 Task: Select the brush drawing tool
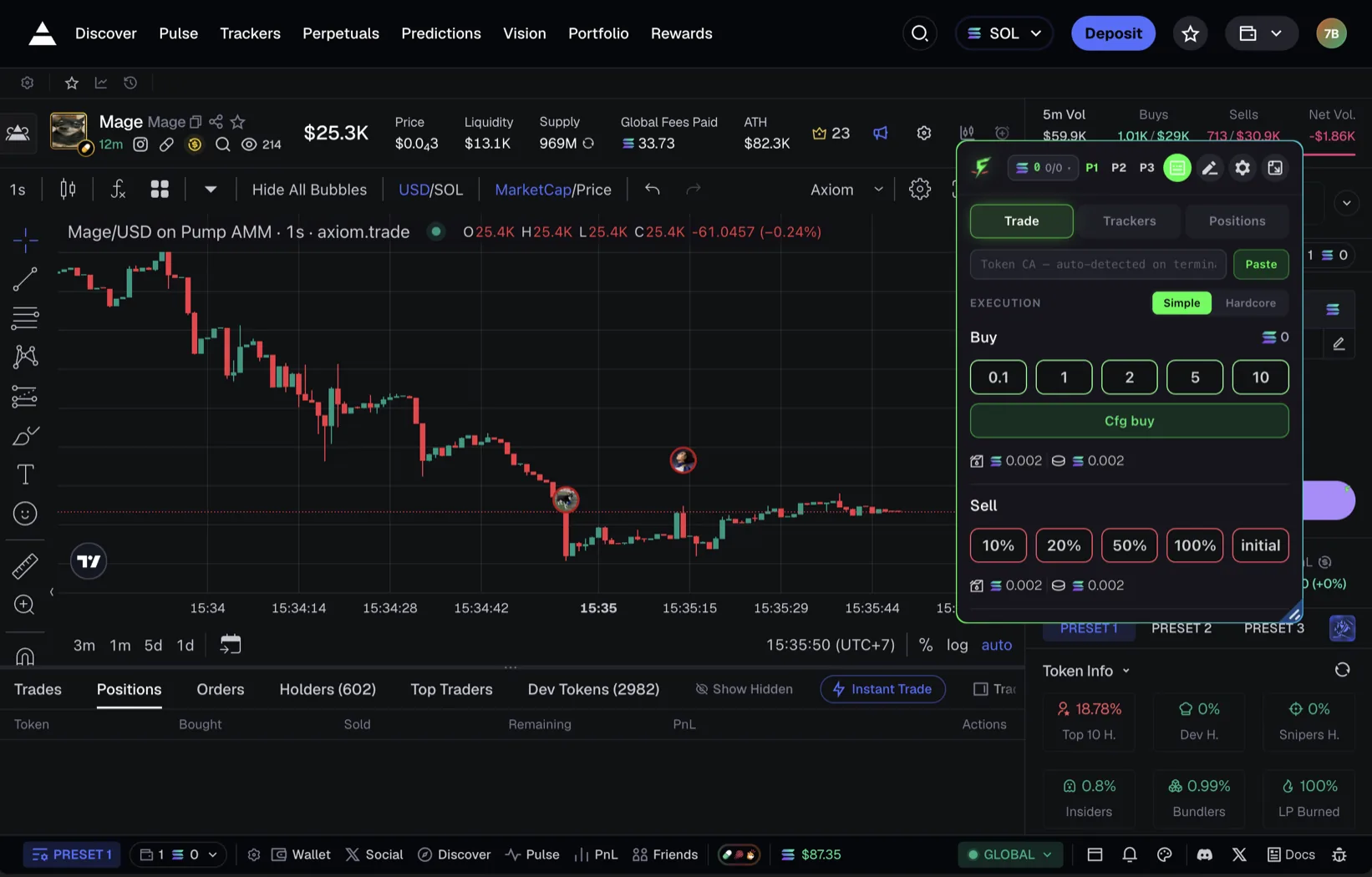25,436
